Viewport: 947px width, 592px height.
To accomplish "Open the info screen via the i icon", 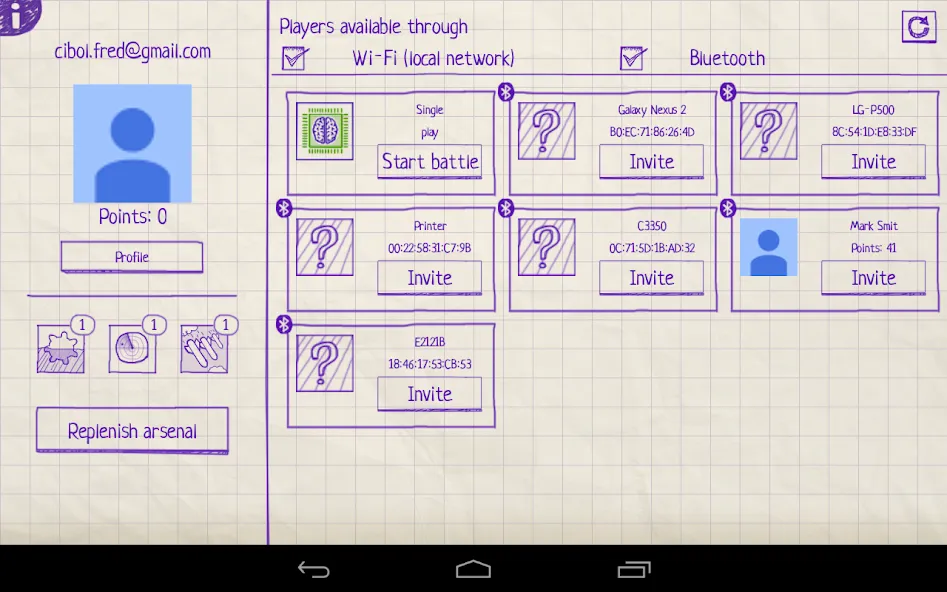I will click(14, 14).
